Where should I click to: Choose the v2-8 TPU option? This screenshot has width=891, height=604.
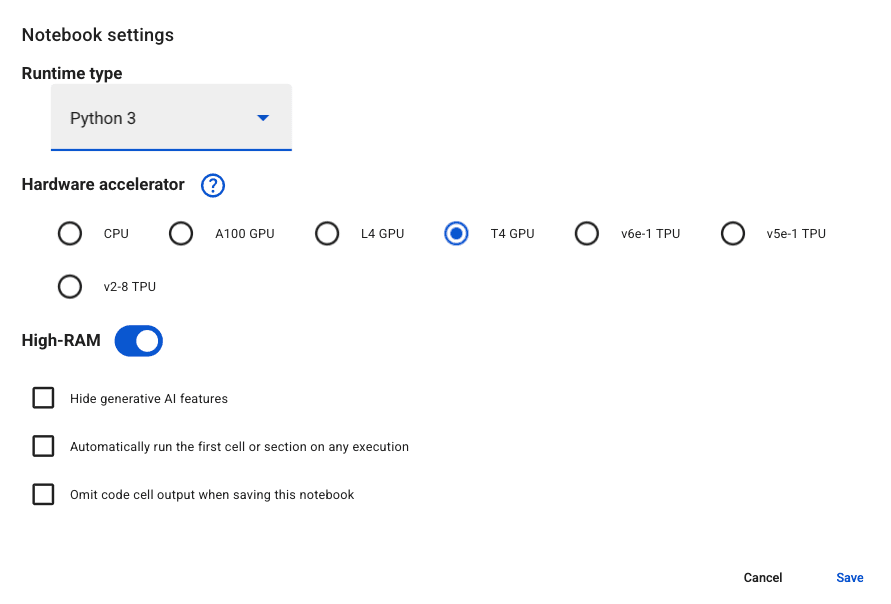70,287
